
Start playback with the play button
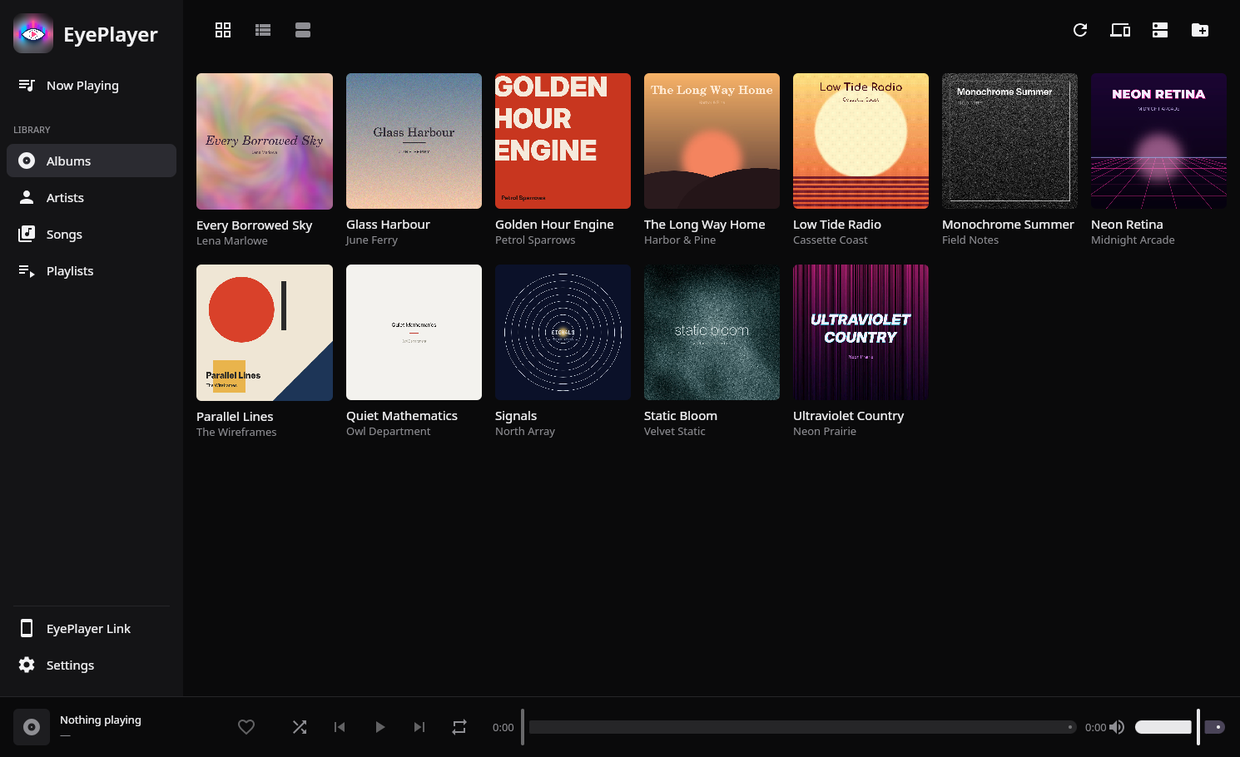tap(379, 727)
